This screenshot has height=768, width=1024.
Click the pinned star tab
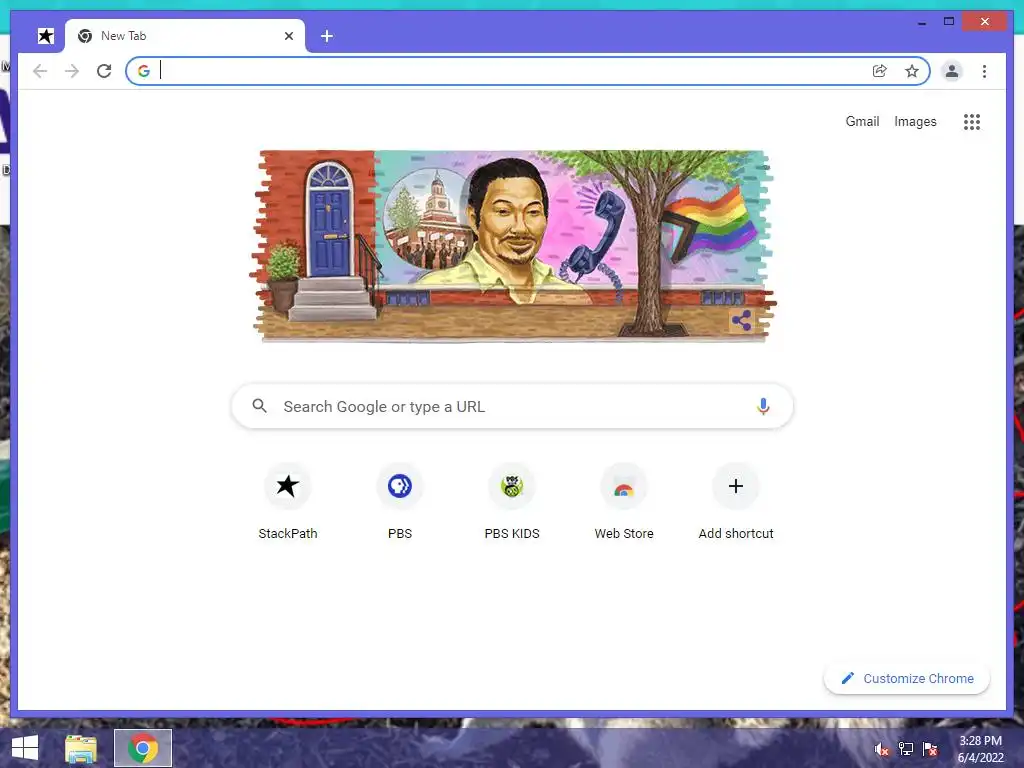(x=45, y=36)
